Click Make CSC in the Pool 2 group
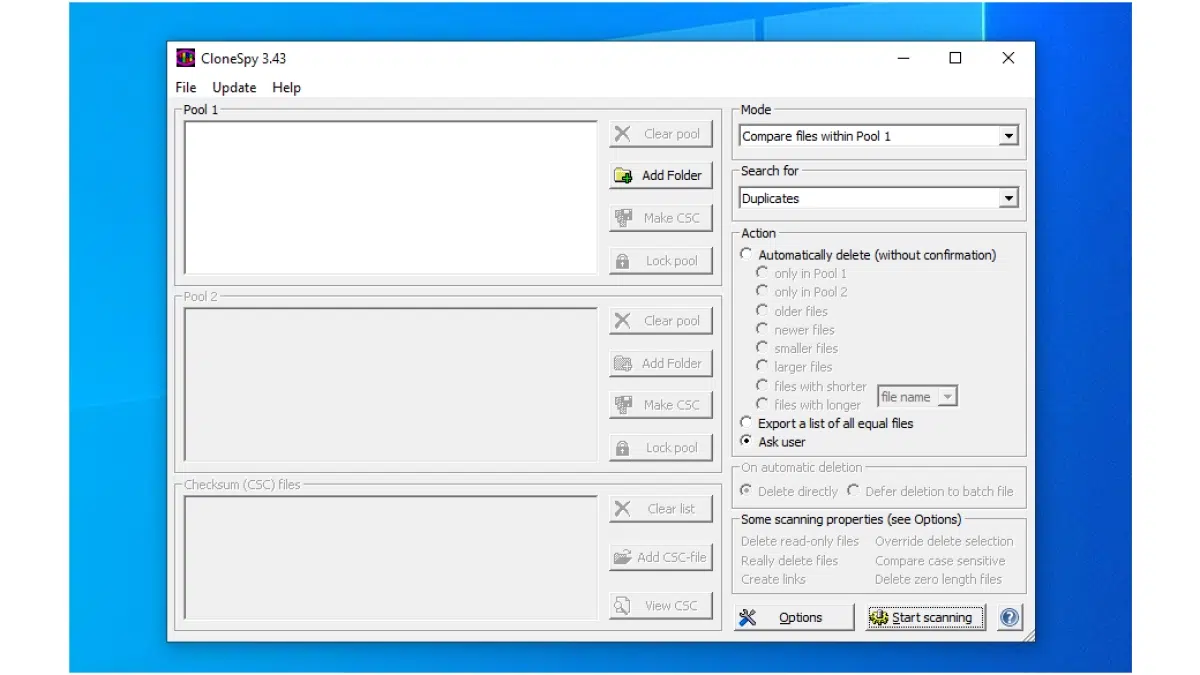The height and width of the screenshot is (675, 1200). (661, 405)
